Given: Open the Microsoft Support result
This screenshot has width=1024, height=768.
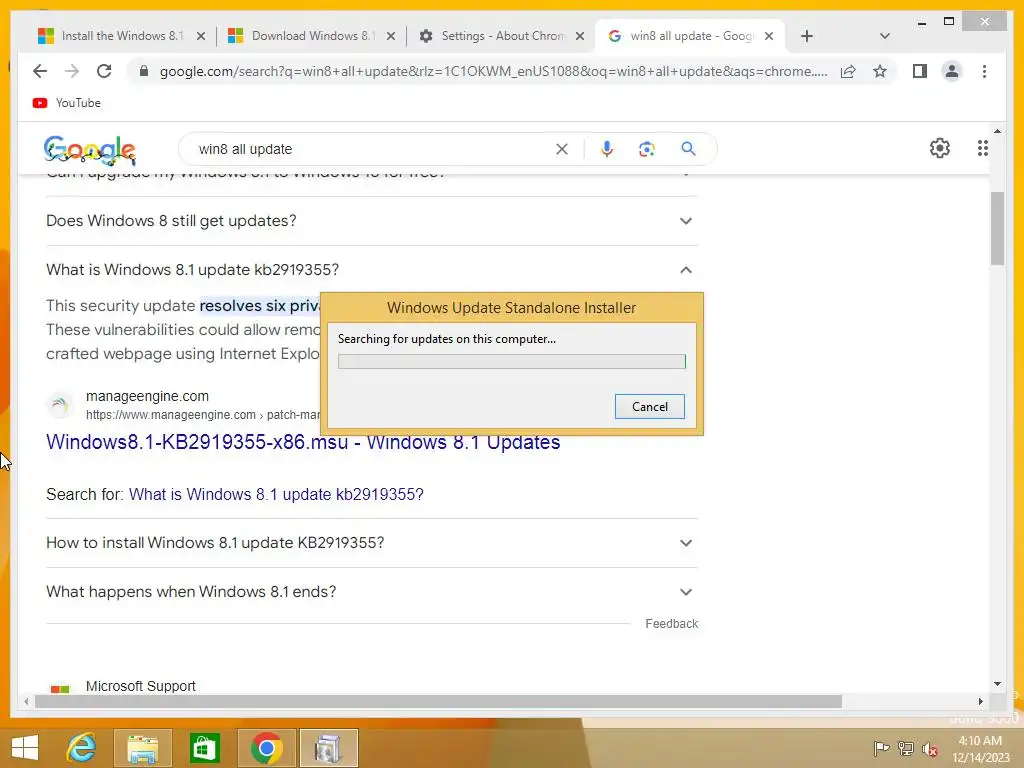Looking at the screenshot, I should point(140,686).
